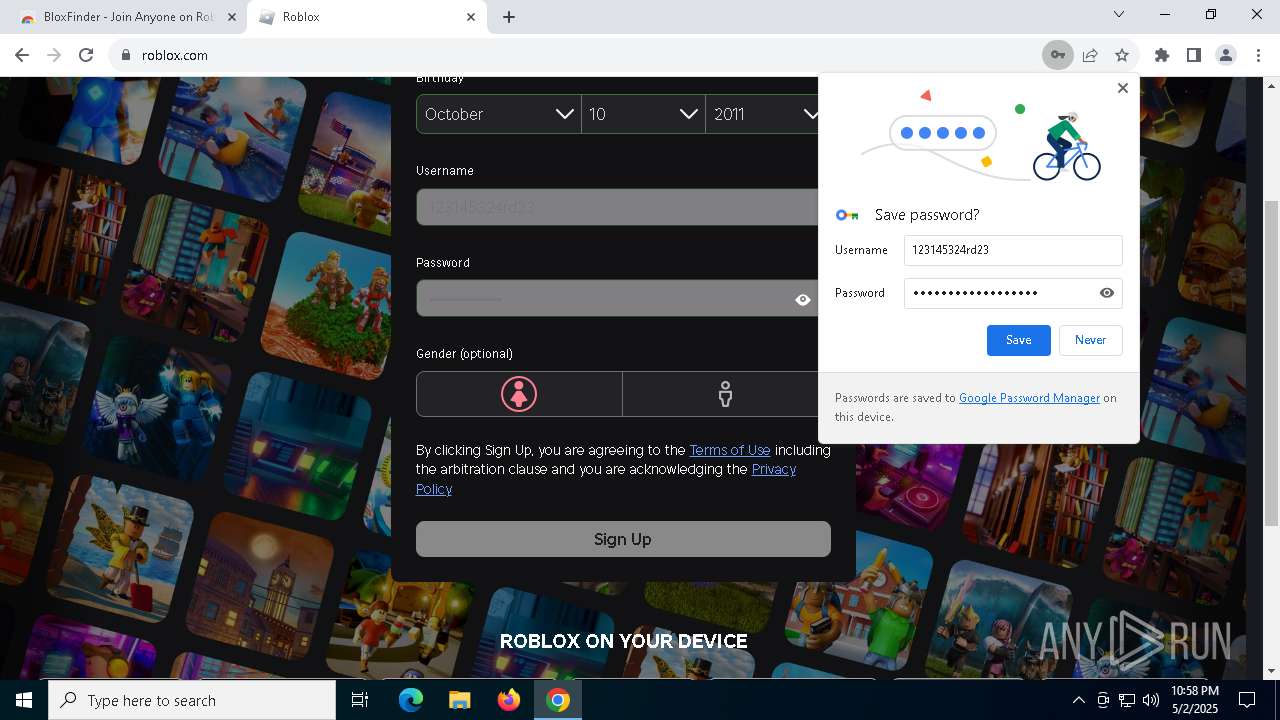Click Save in password popup
Screen dimensions: 1280x720
(x=1018, y=340)
